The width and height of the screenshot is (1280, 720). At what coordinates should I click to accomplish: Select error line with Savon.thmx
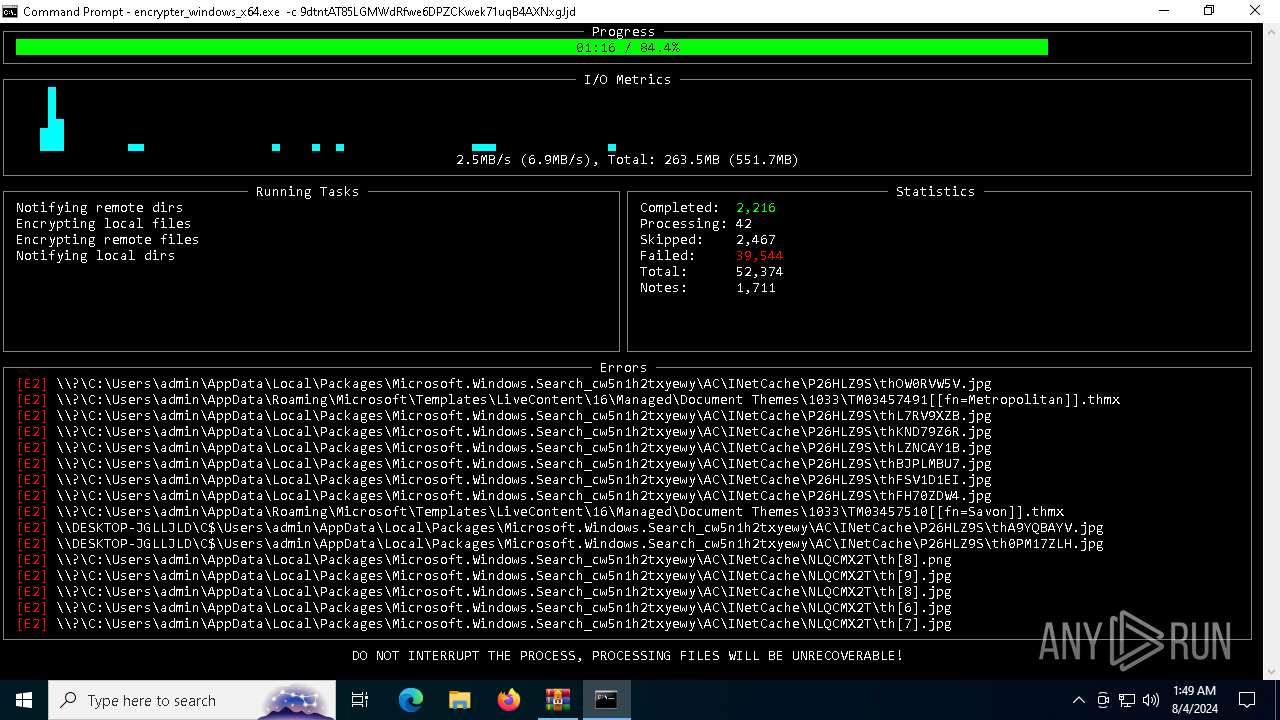pyautogui.click(x=540, y=511)
